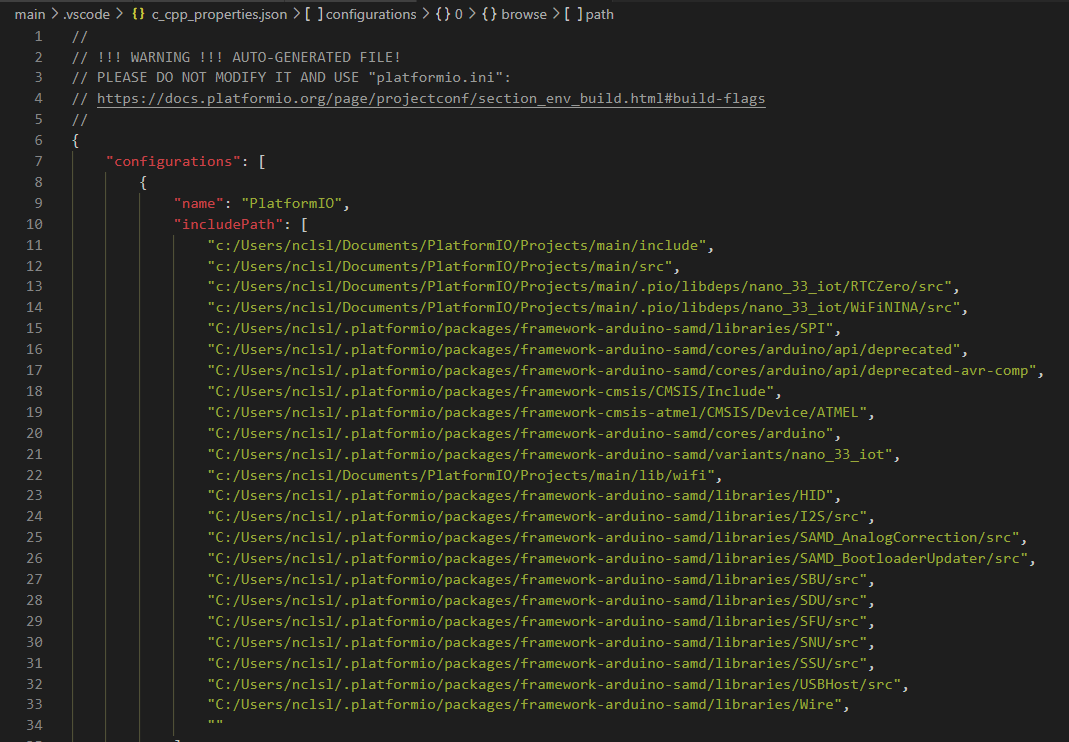
Task: Click the empty string on line 34
Action: 215,723
